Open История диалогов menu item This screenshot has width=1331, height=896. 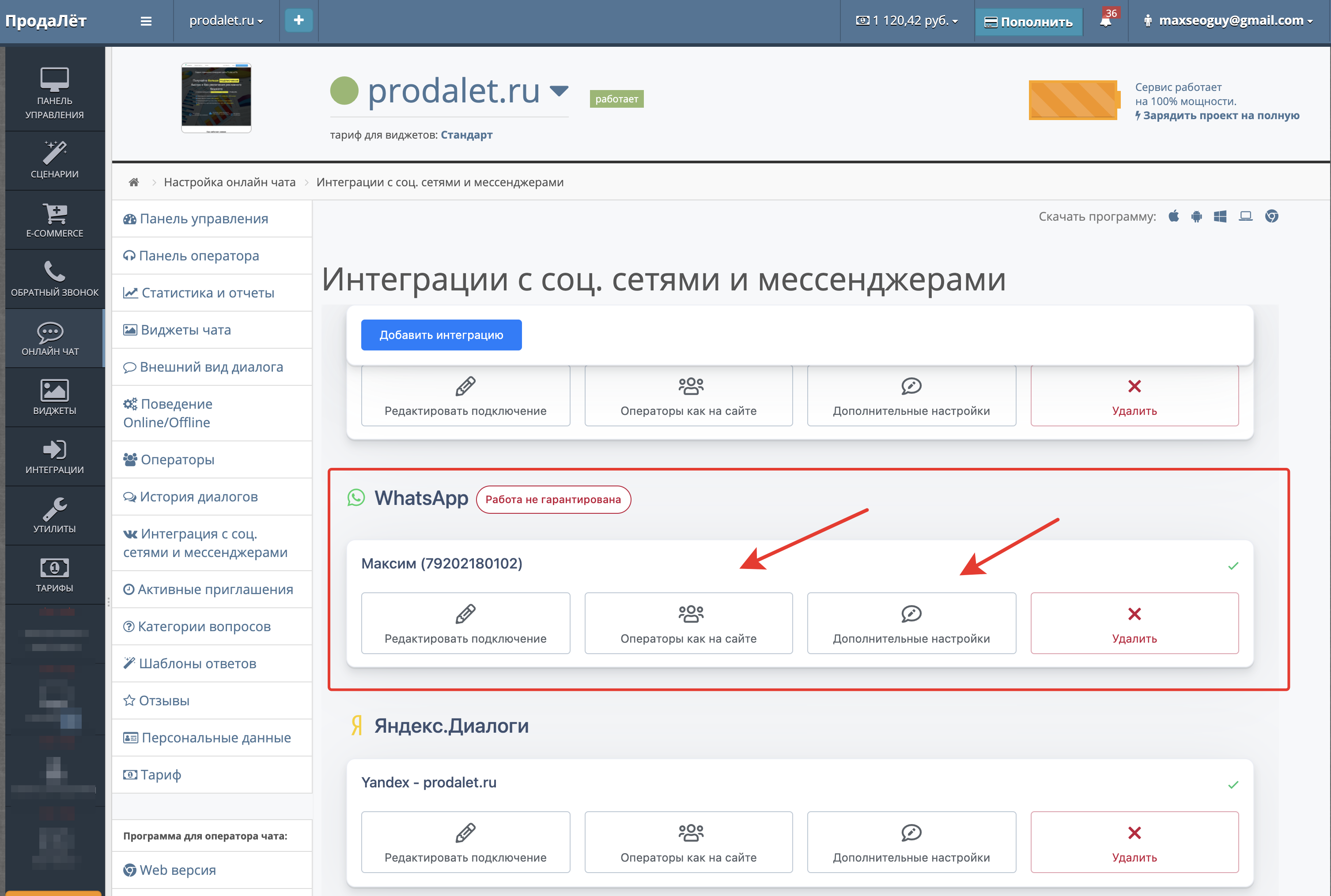[212, 497]
